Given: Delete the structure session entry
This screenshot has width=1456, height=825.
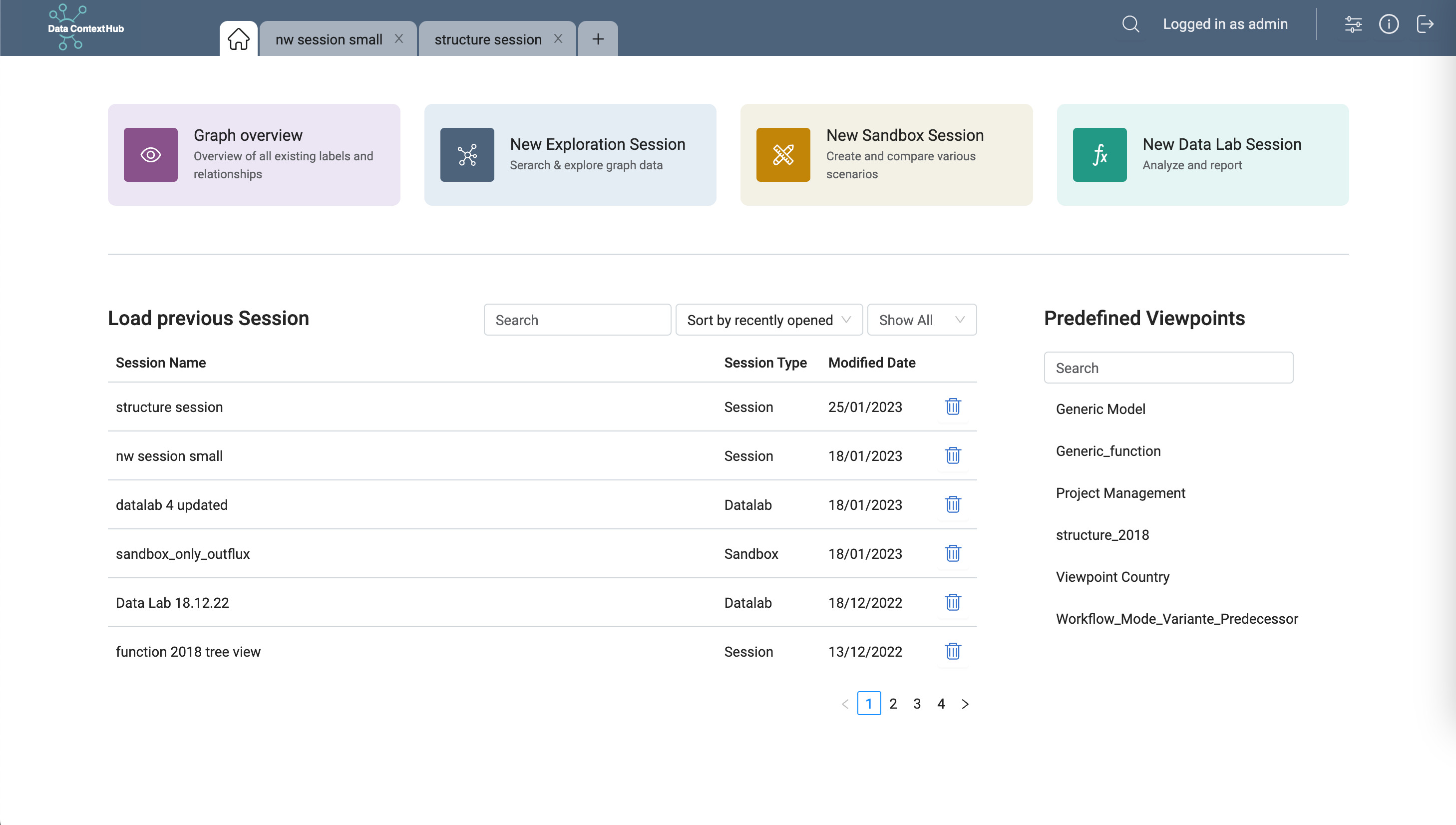Looking at the screenshot, I should click(x=952, y=406).
